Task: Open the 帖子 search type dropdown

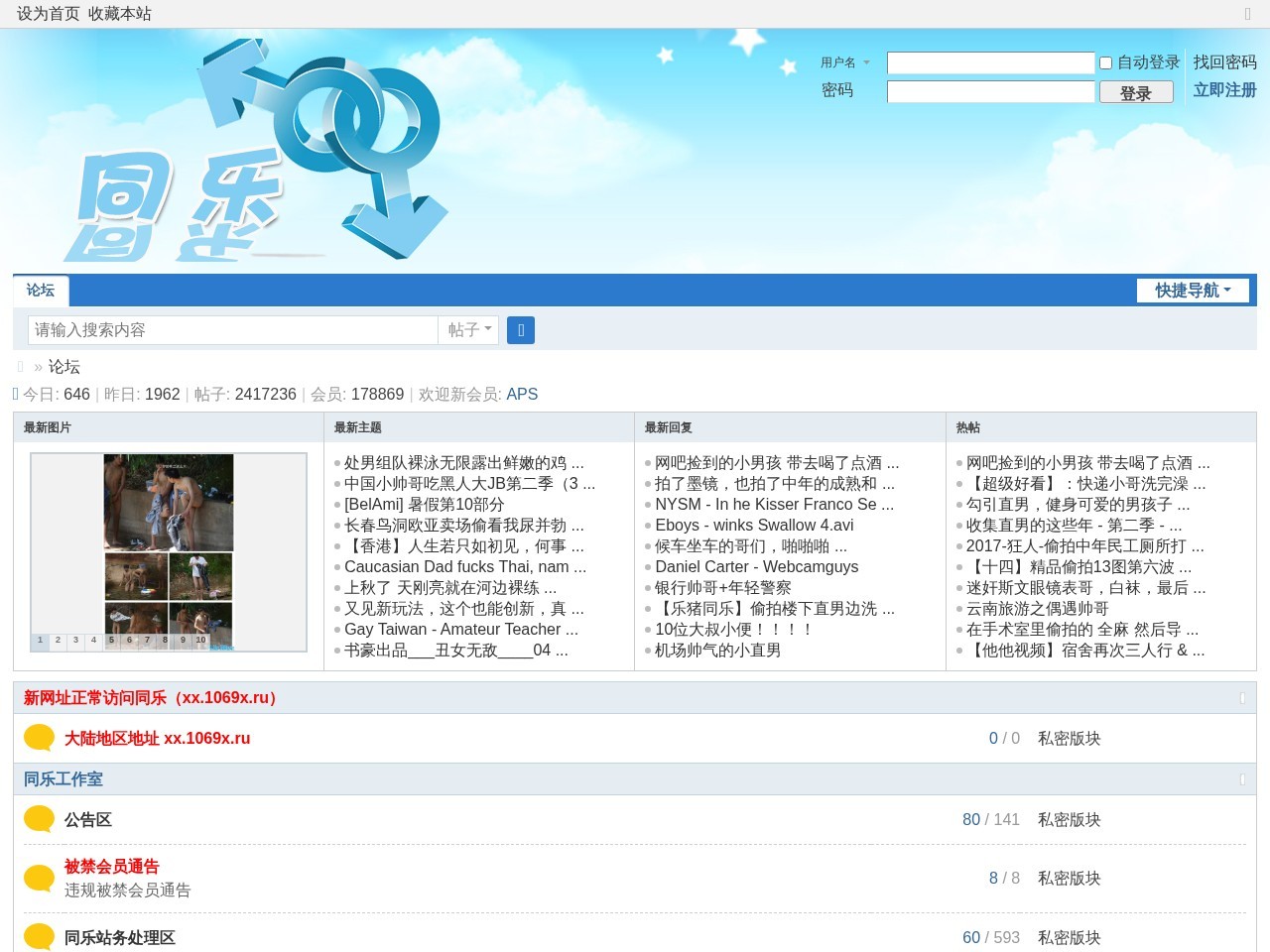Action: (x=468, y=330)
